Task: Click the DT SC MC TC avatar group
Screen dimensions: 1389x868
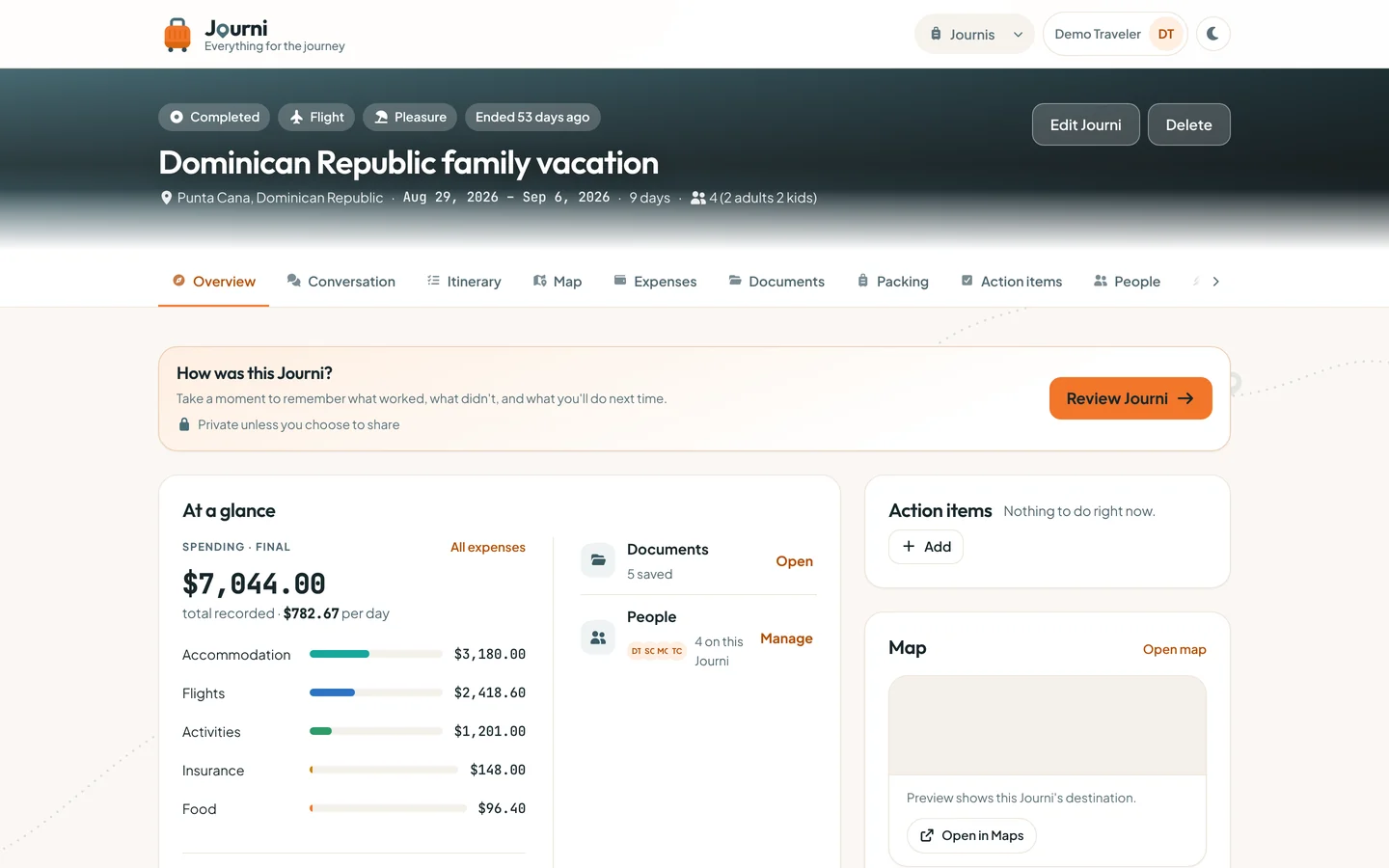Action: coord(657,651)
